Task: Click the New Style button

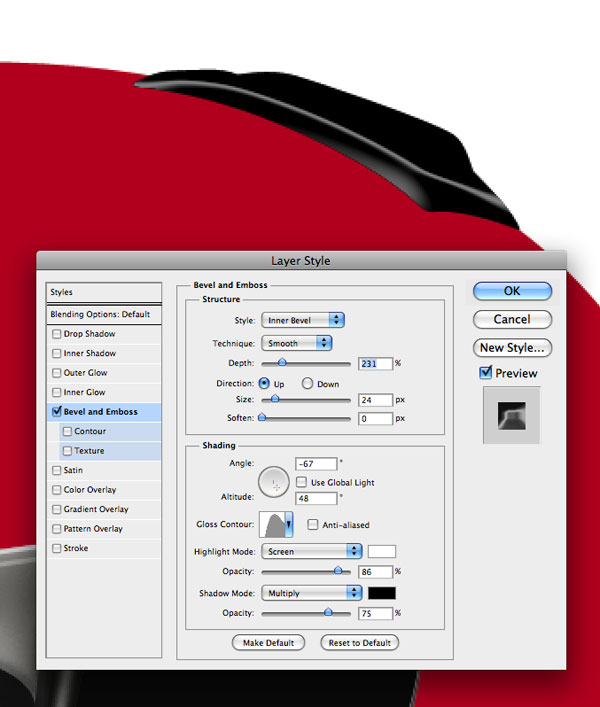Action: [512, 348]
